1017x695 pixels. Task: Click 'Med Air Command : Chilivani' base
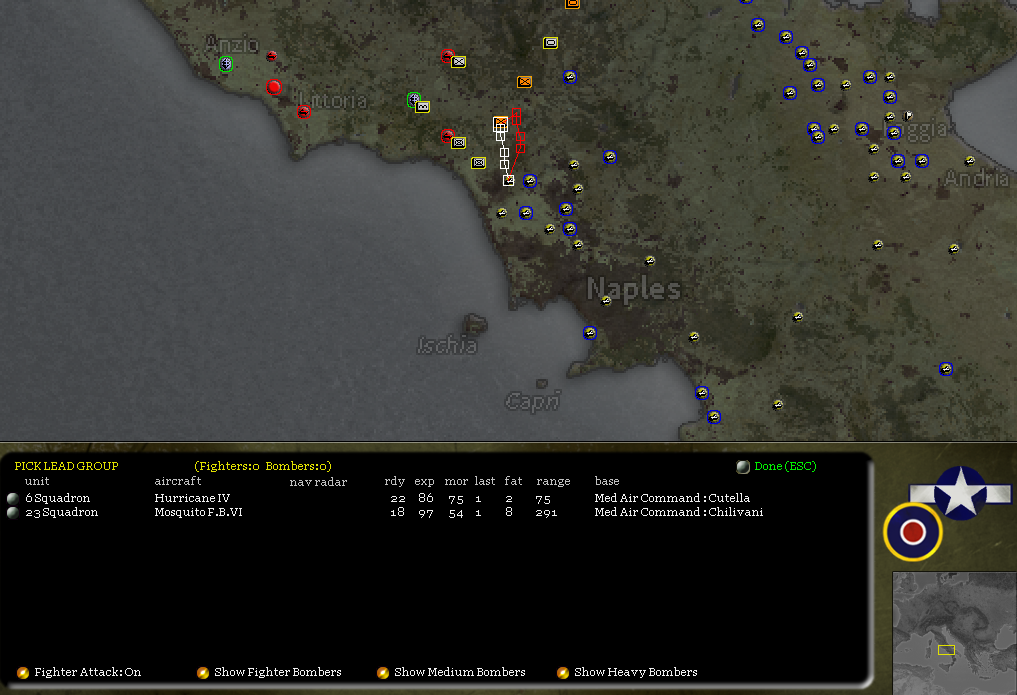point(678,512)
